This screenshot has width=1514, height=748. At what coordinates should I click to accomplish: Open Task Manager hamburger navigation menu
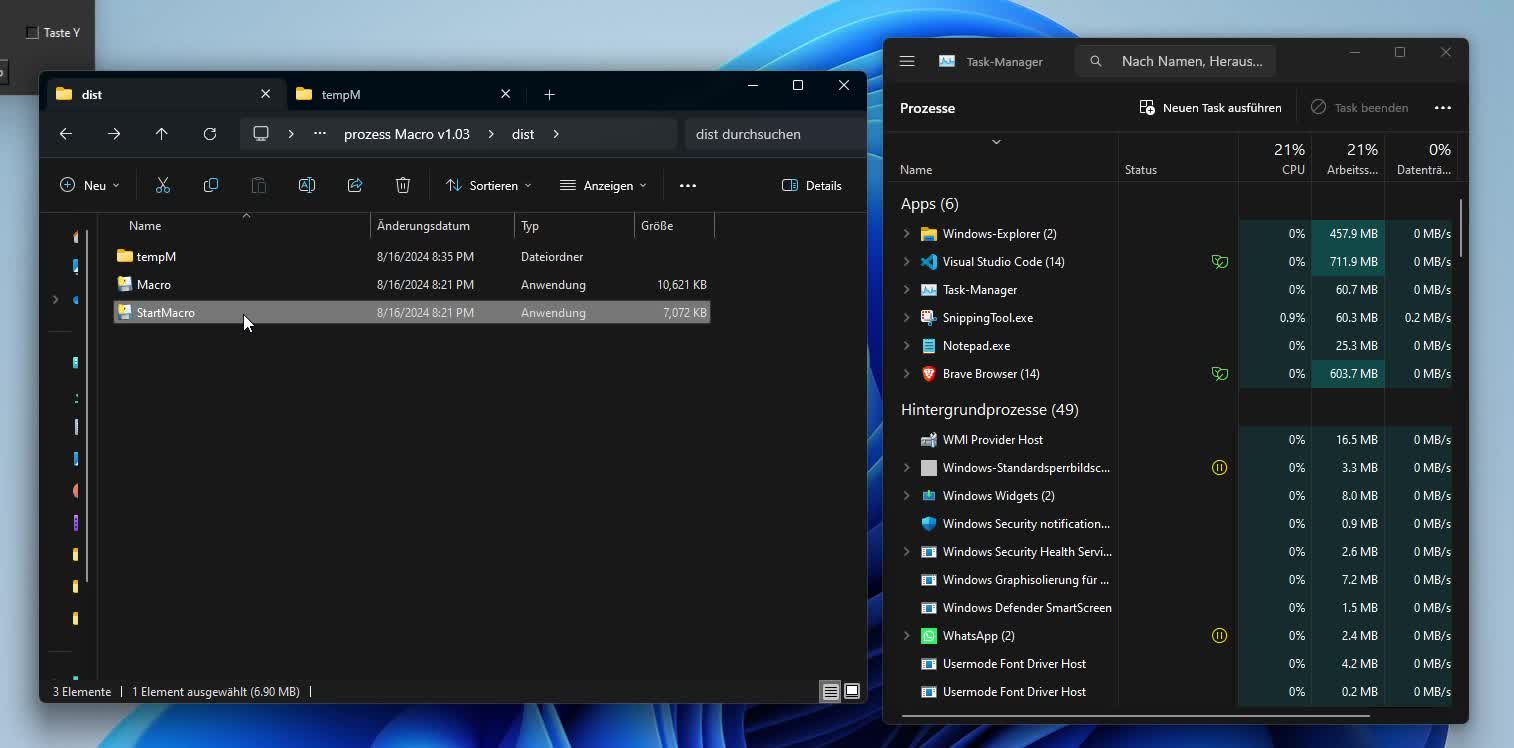pos(907,61)
